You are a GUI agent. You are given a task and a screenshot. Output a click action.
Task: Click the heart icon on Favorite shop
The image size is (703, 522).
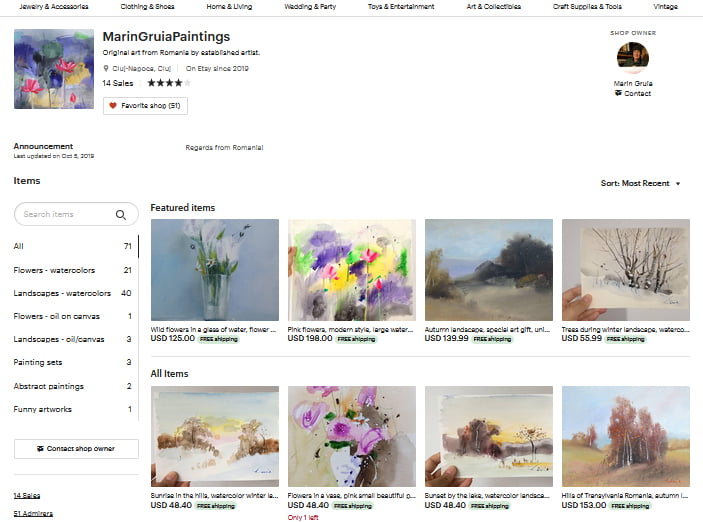click(x=113, y=105)
